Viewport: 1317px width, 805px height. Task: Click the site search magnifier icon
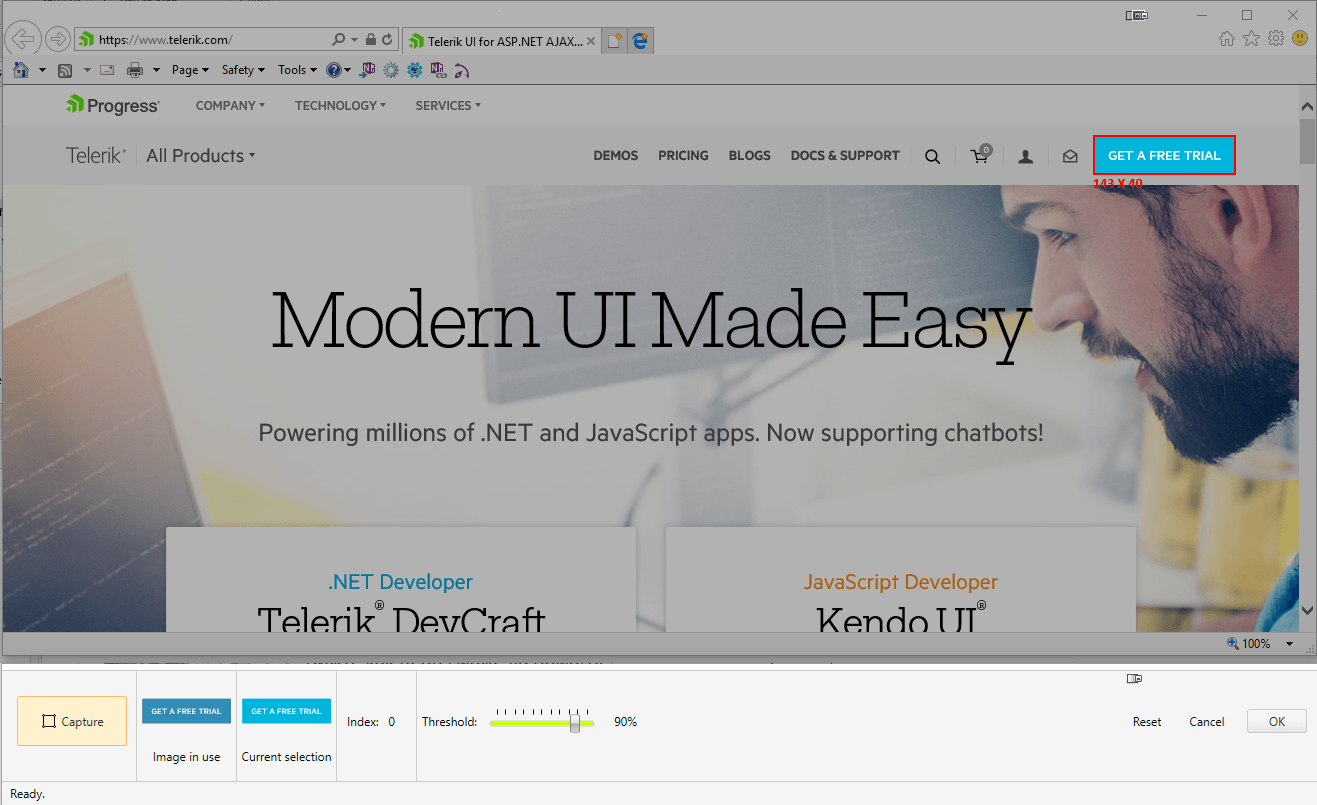click(x=933, y=156)
